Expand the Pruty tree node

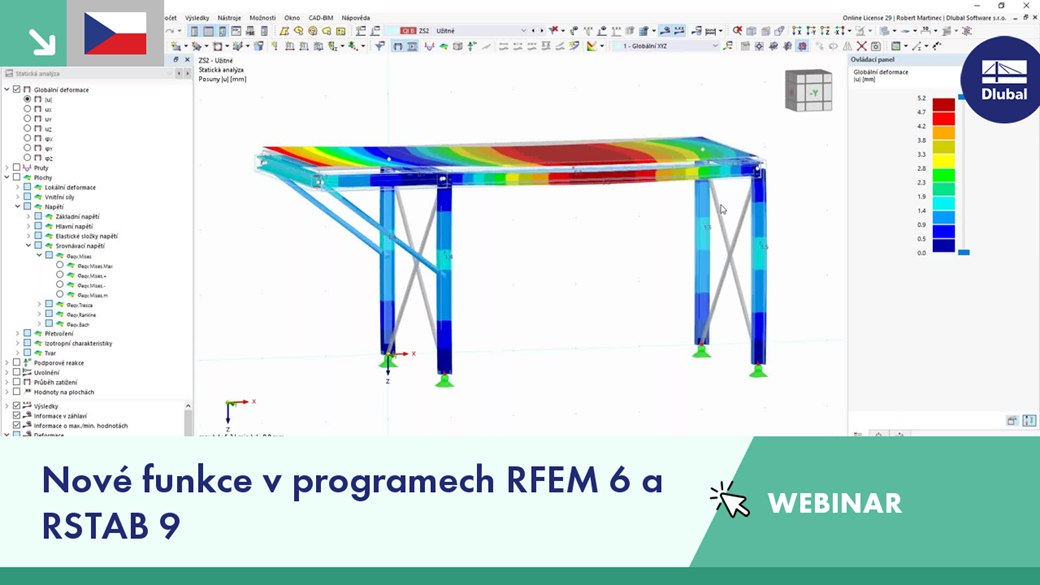[x=8, y=167]
